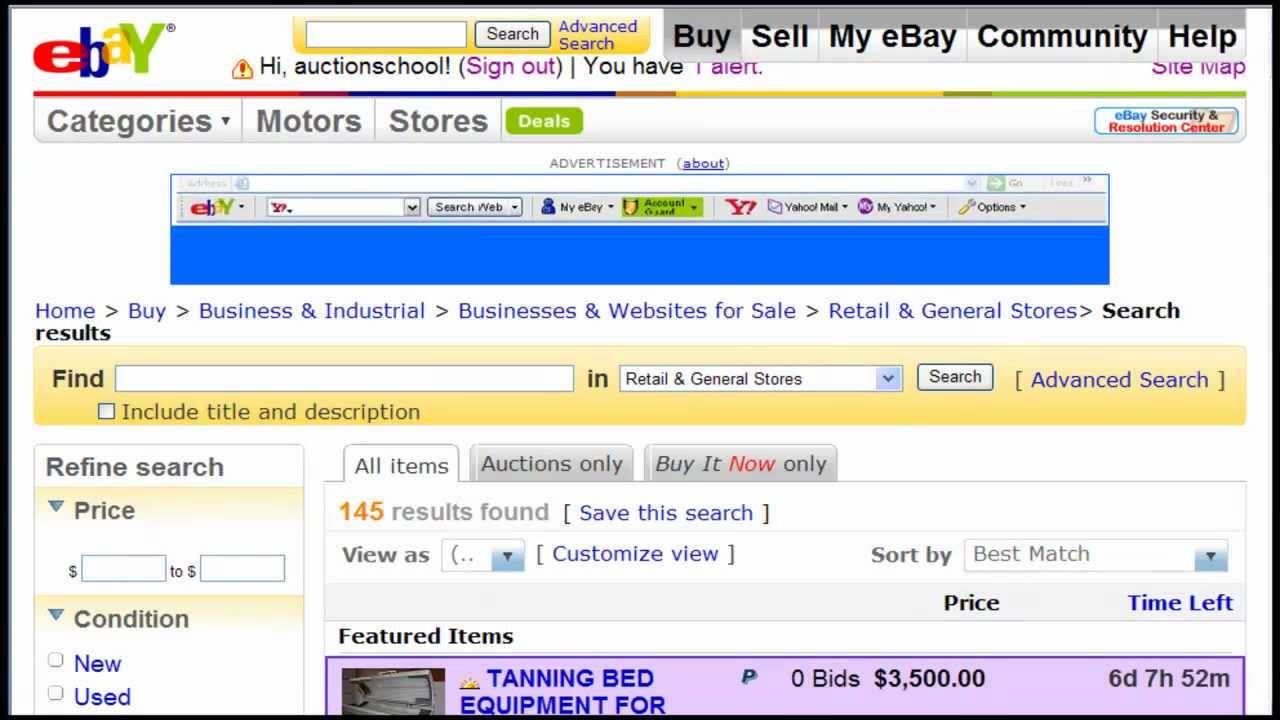Image resolution: width=1280 pixels, height=720 pixels.
Task: Open the bracketed Advanced Search link in the Find bar
Action: [1119, 379]
